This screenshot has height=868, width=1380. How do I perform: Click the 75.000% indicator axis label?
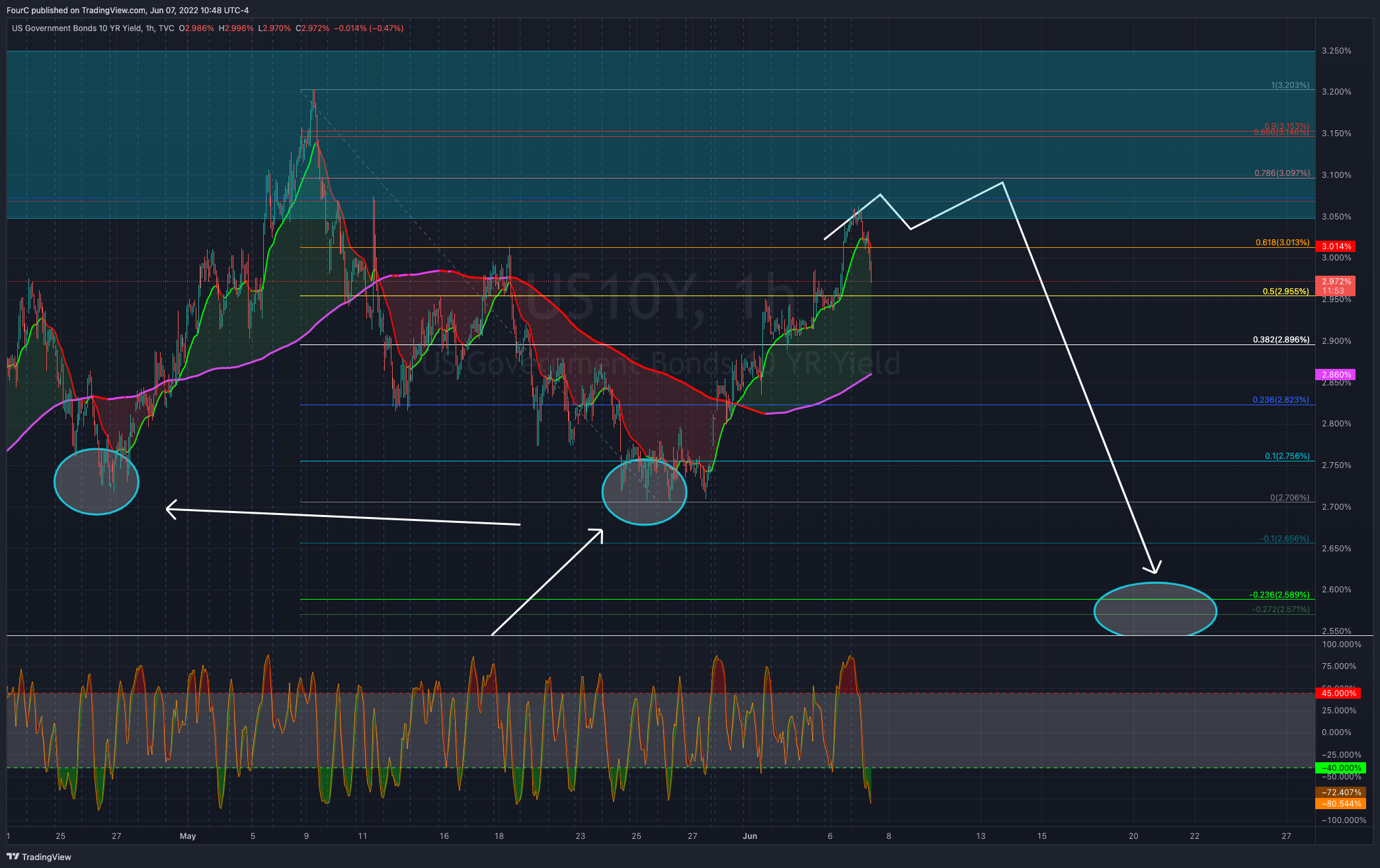[1339, 666]
